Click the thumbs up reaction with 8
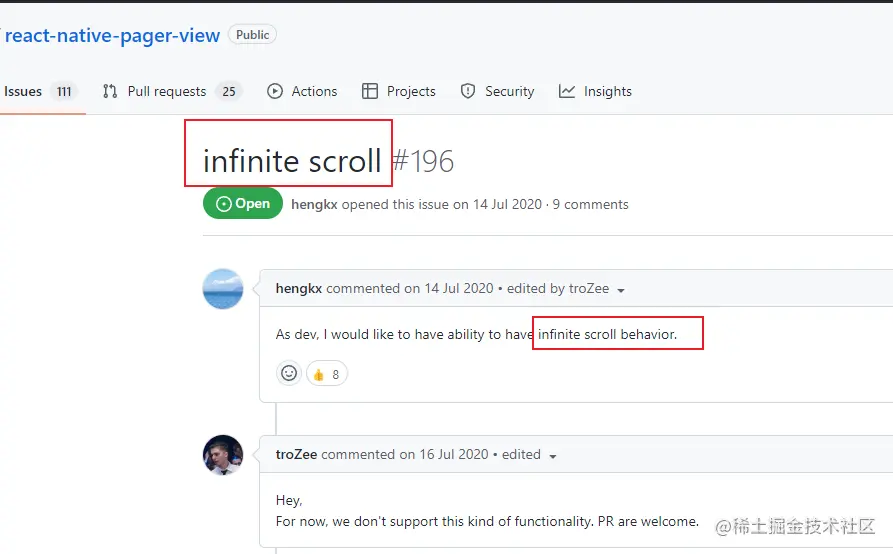The image size is (893, 554). click(327, 374)
